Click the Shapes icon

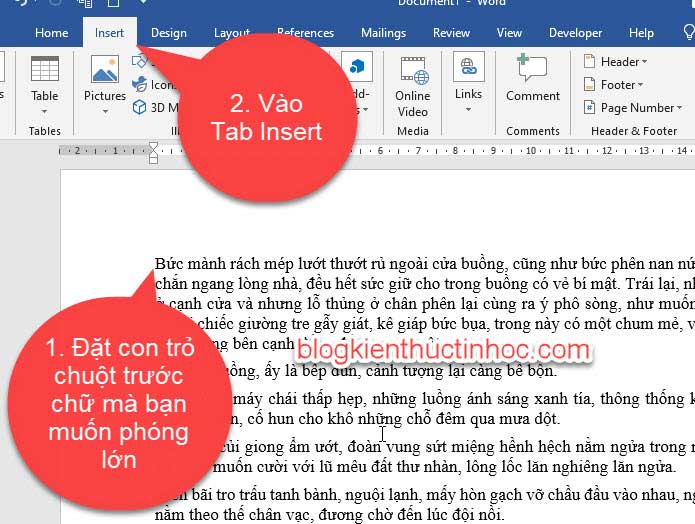point(139,61)
